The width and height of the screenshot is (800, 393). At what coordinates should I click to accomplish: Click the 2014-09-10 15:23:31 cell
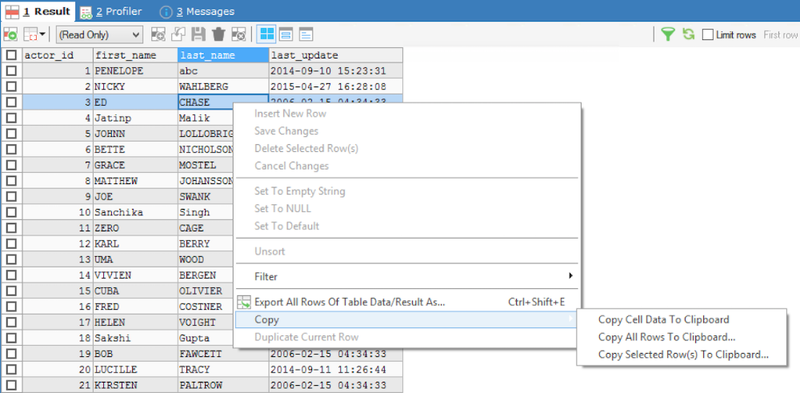coord(336,71)
